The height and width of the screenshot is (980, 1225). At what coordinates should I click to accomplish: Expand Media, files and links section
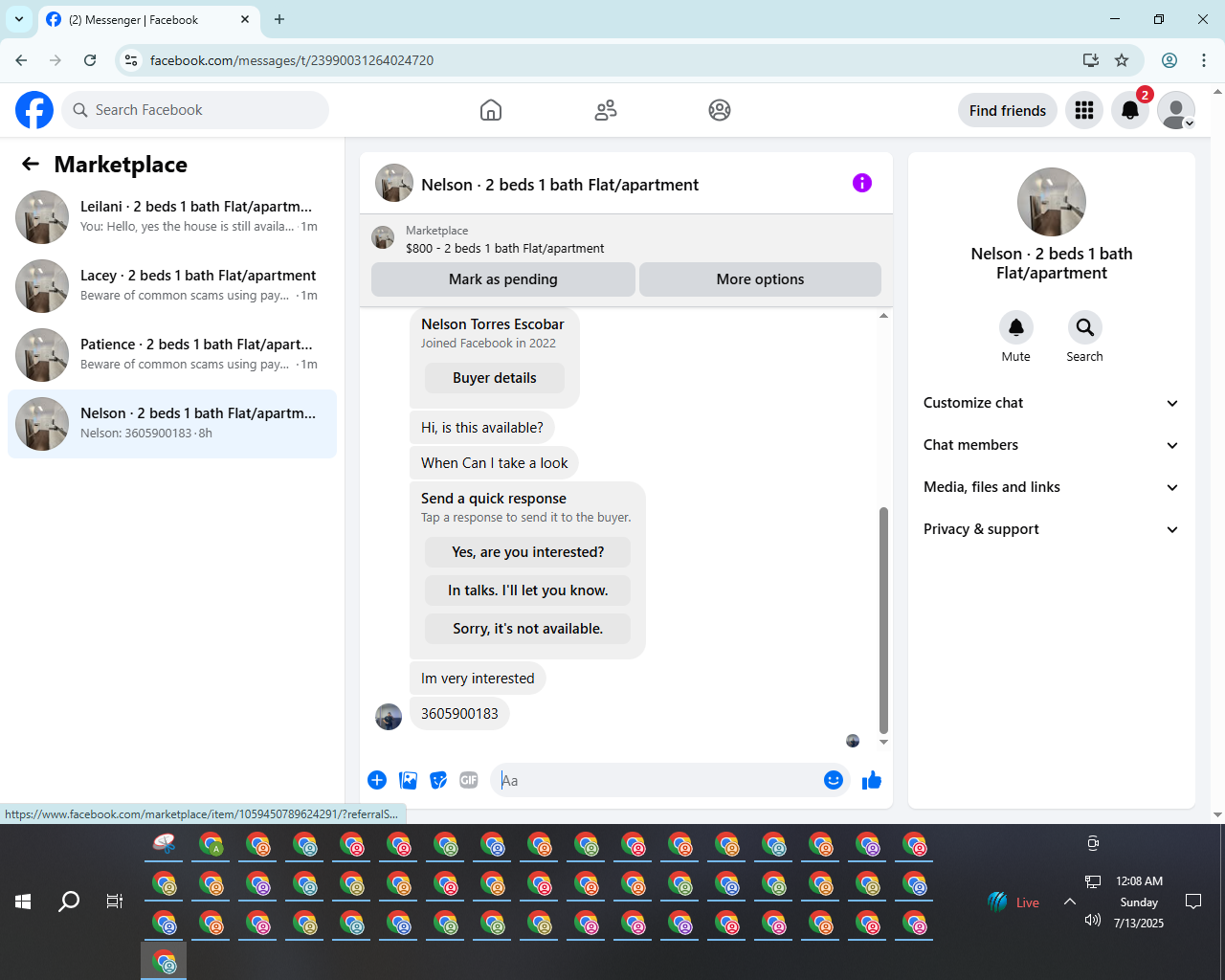pyautogui.click(x=1052, y=487)
